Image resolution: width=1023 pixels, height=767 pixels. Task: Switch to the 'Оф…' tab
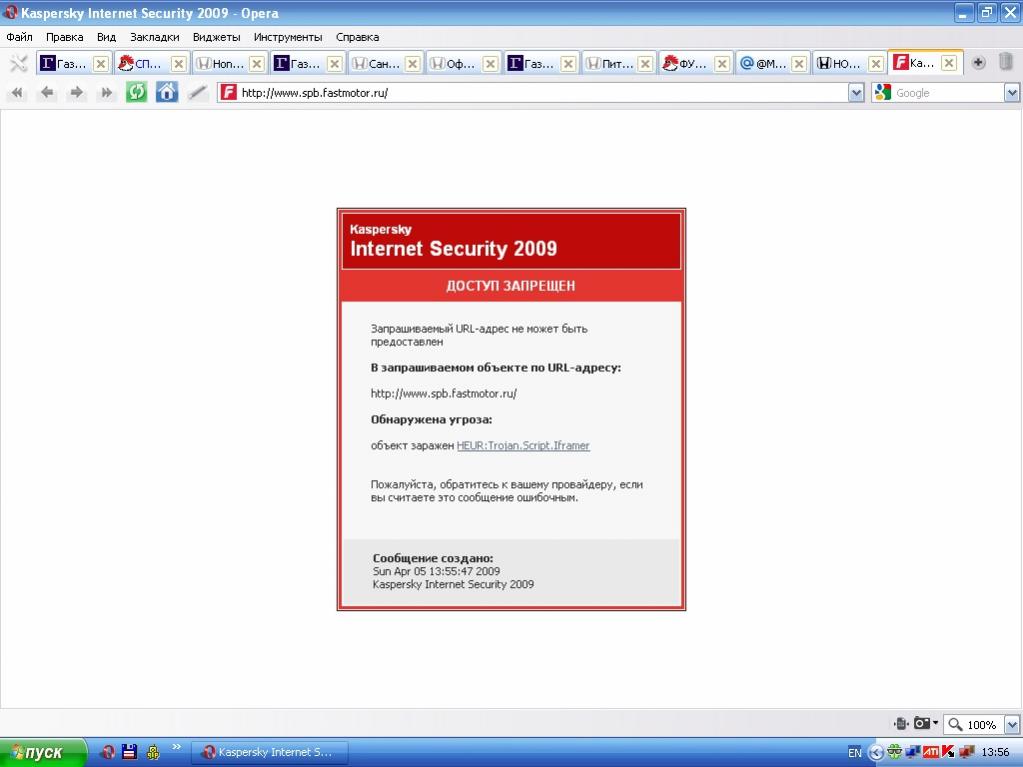click(x=463, y=63)
